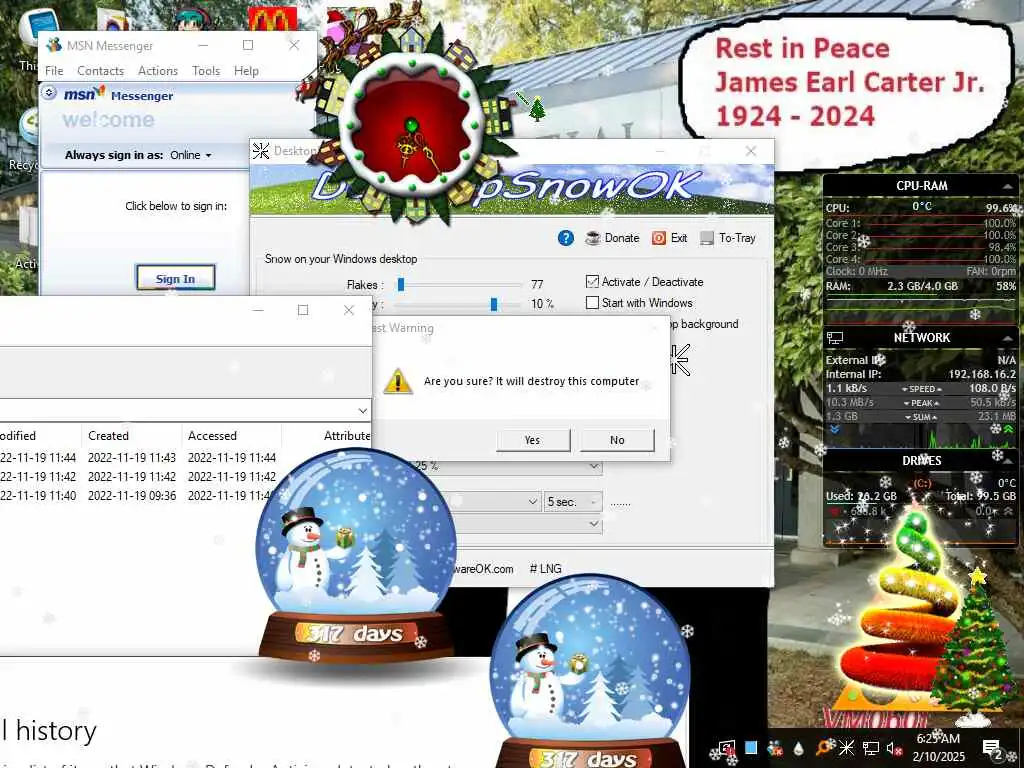
Task: Click the Christmas wreath clock widget
Action: pyautogui.click(x=412, y=124)
